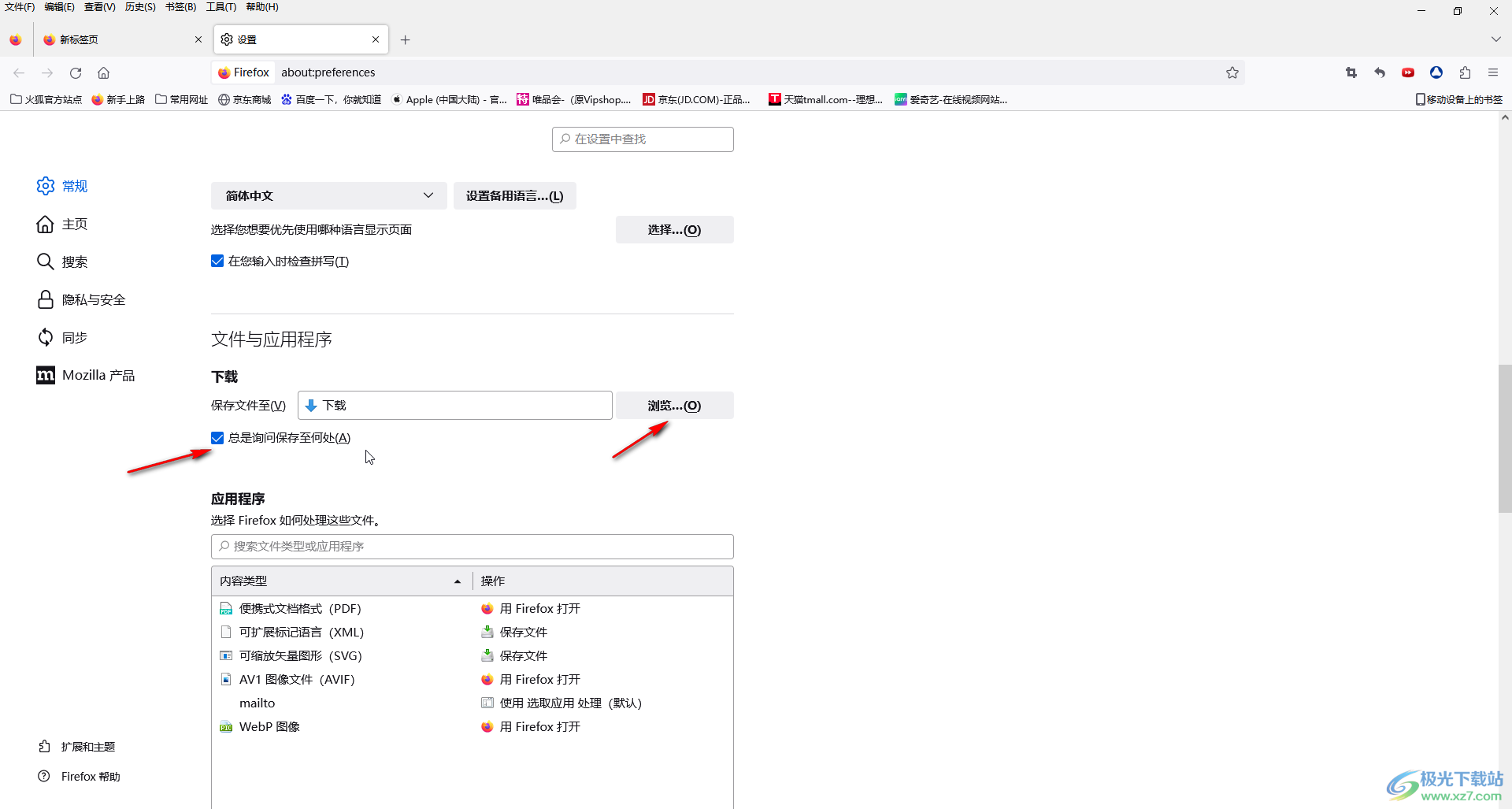Viewport: 1512px width, 809px height.
Task: Open the Mozilla 产品 category
Action: pyautogui.click(x=86, y=375)
